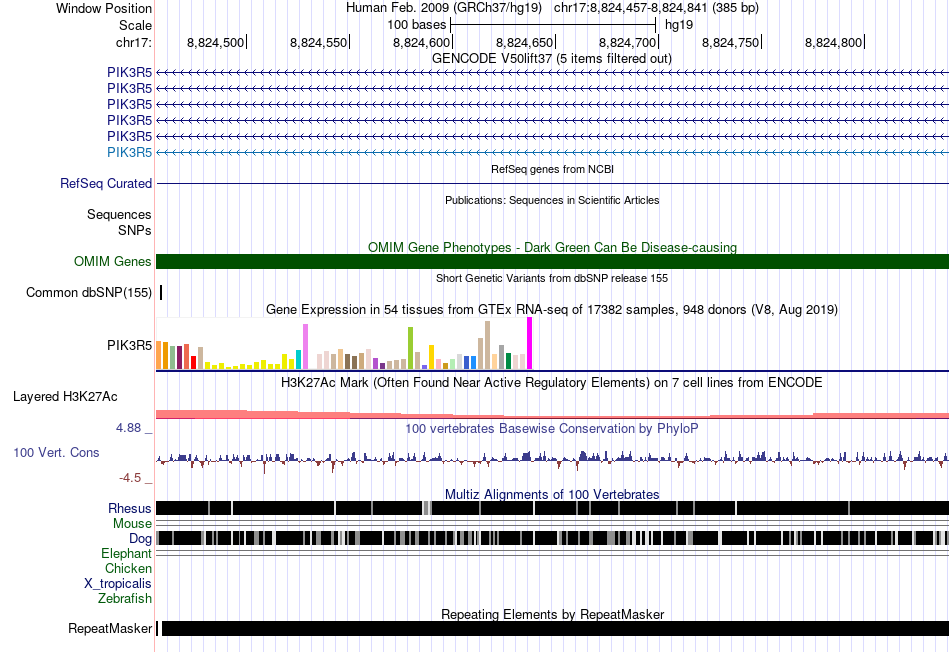
Task: Click the Mouse alignment label
Action: pos(132,524)
